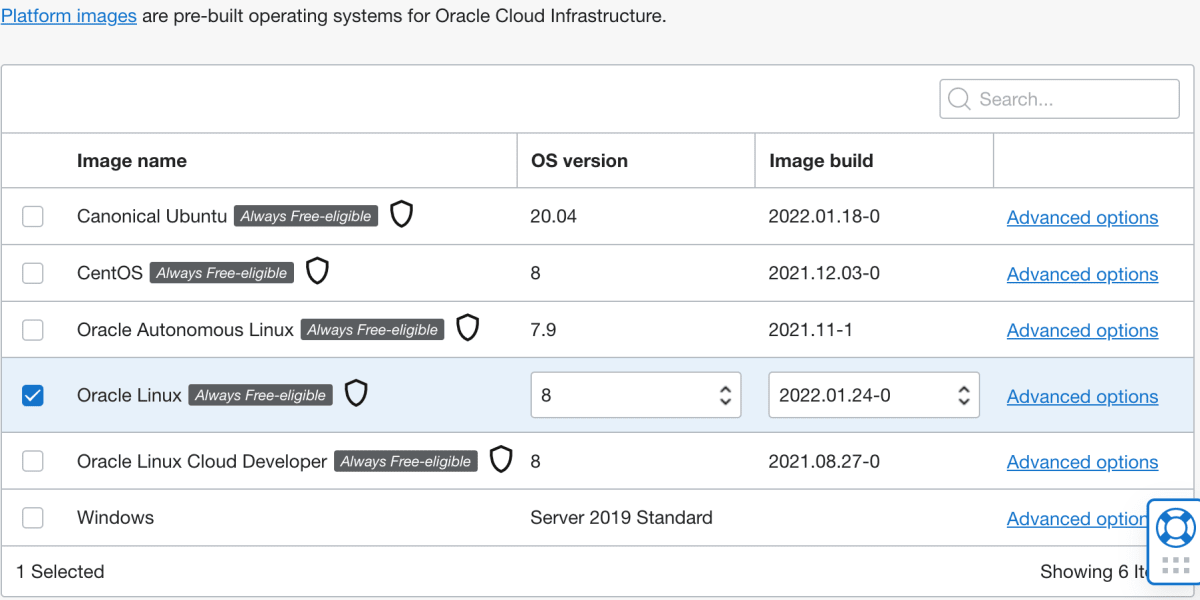Open Advanced options for Oracle Linux Cloud Developer
1200x600 pixels.
(x=1082, y=462)
